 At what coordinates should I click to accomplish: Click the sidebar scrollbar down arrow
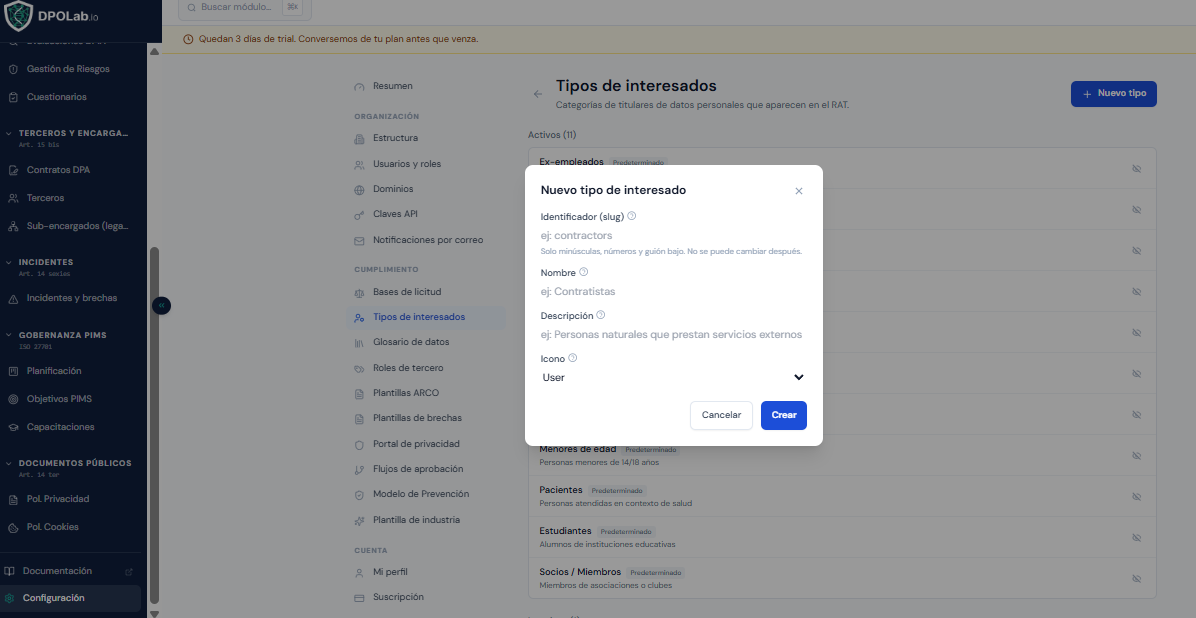(155, 613)
